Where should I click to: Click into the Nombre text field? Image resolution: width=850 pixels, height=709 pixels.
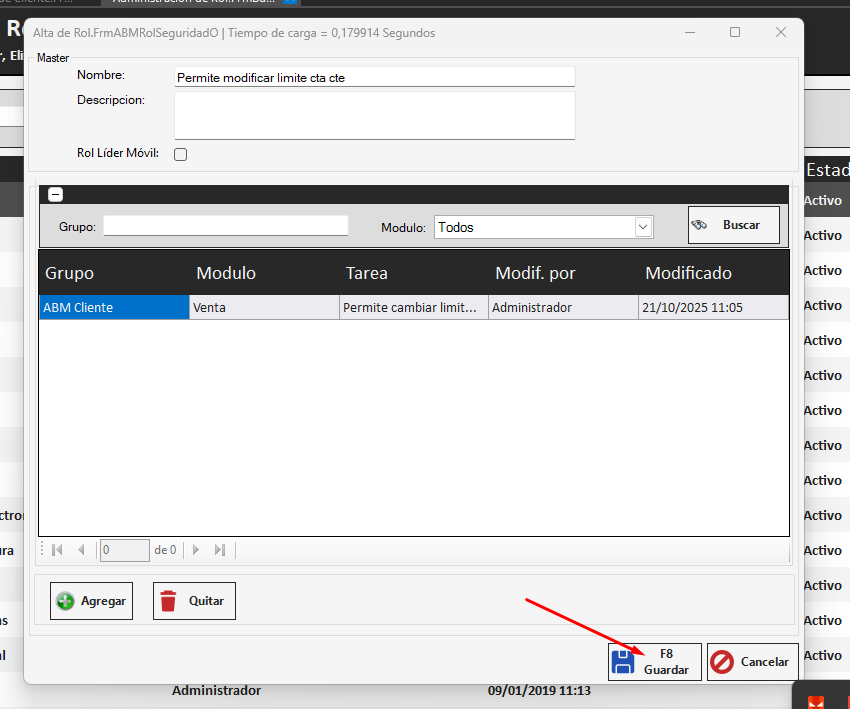pyautogui.click(x=374, y=77)
